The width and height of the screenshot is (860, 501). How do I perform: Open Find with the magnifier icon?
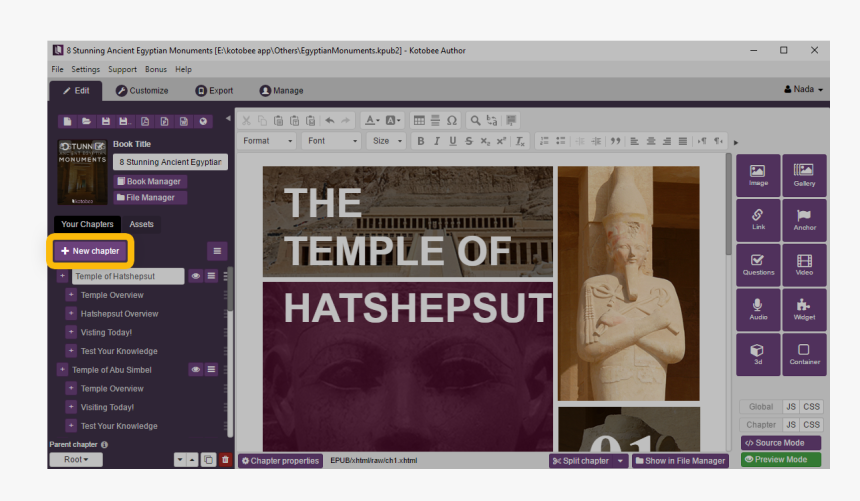(476, 120)
